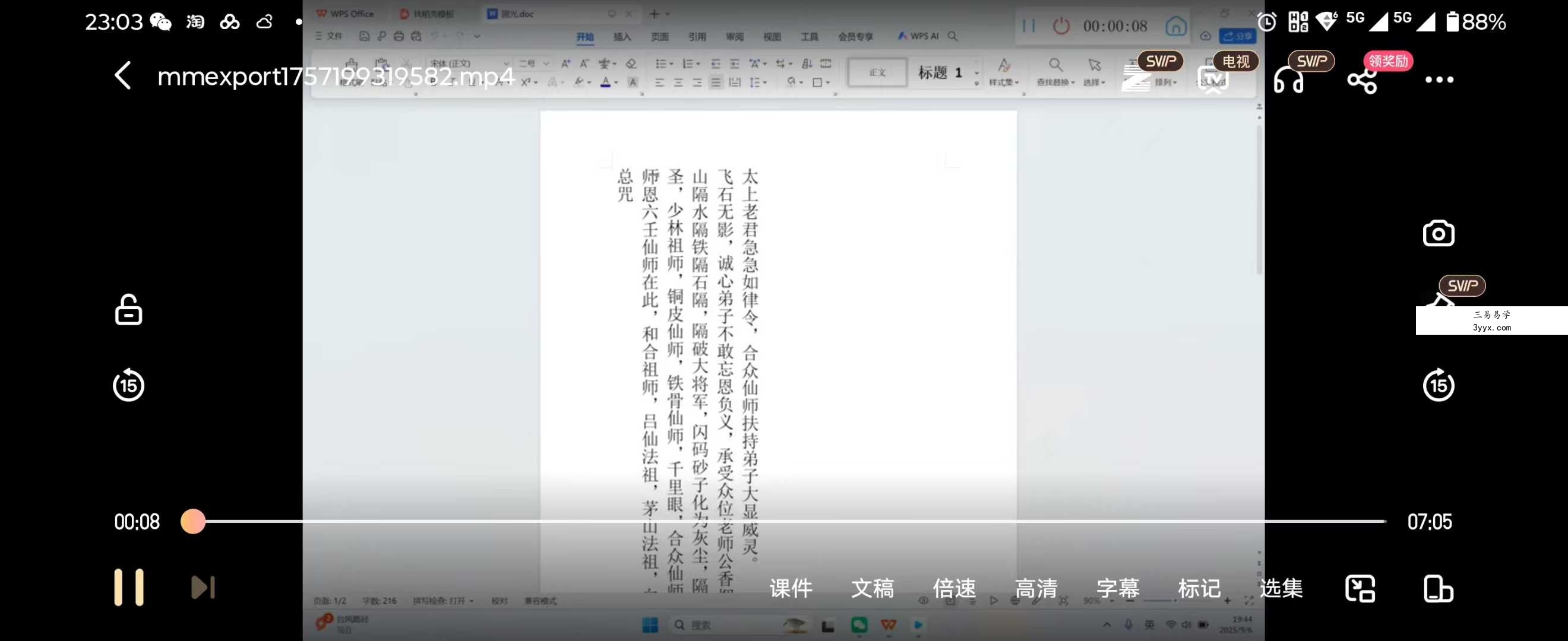Image resolution: width=1568 pixels, height=641 pixels.
Task: Toggle the justify alignment icon
Action: [716, 82]
